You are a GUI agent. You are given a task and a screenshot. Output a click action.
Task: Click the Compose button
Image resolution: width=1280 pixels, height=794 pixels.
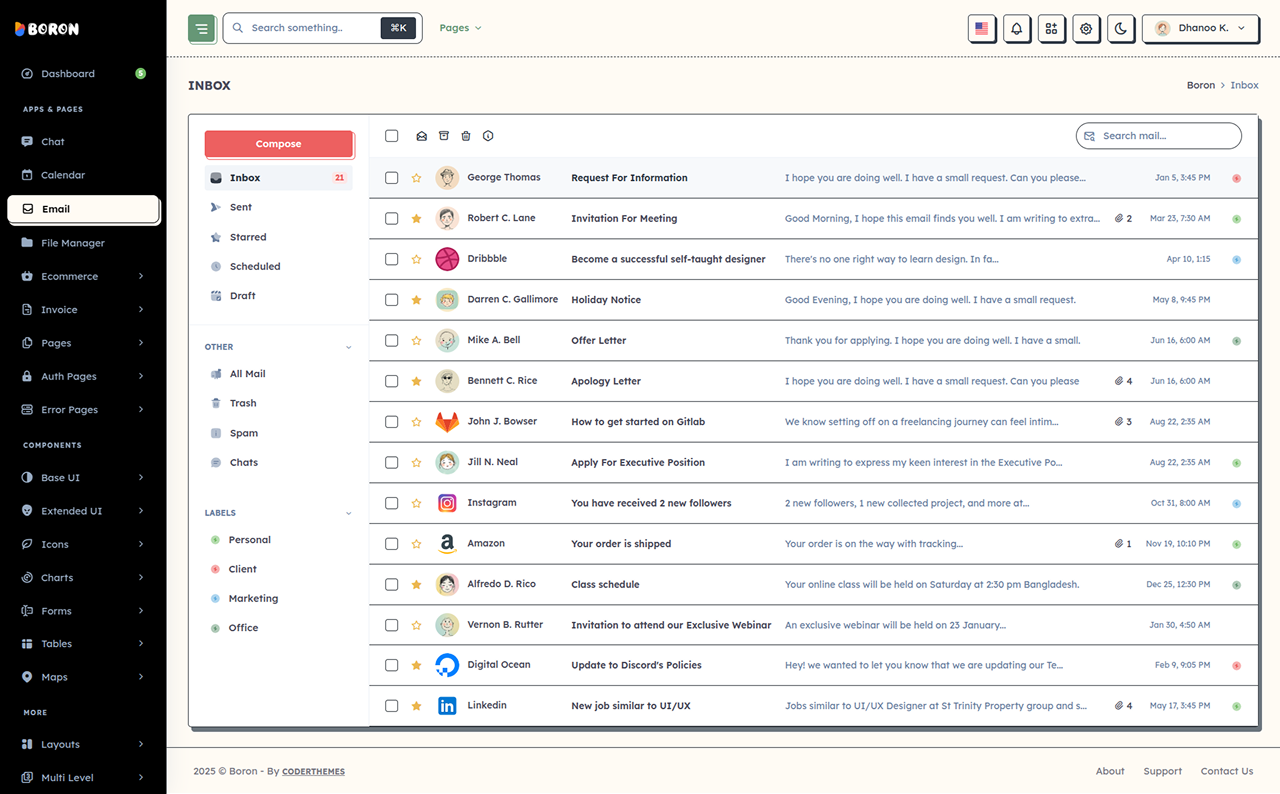point(279,144)
